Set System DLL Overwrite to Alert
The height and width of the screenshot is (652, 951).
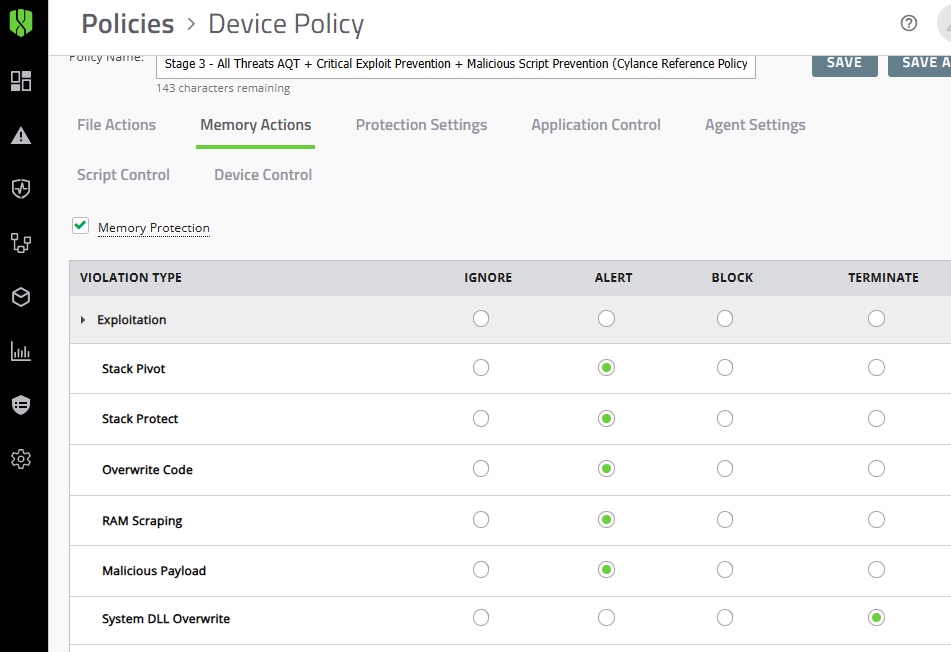(606, 617)
